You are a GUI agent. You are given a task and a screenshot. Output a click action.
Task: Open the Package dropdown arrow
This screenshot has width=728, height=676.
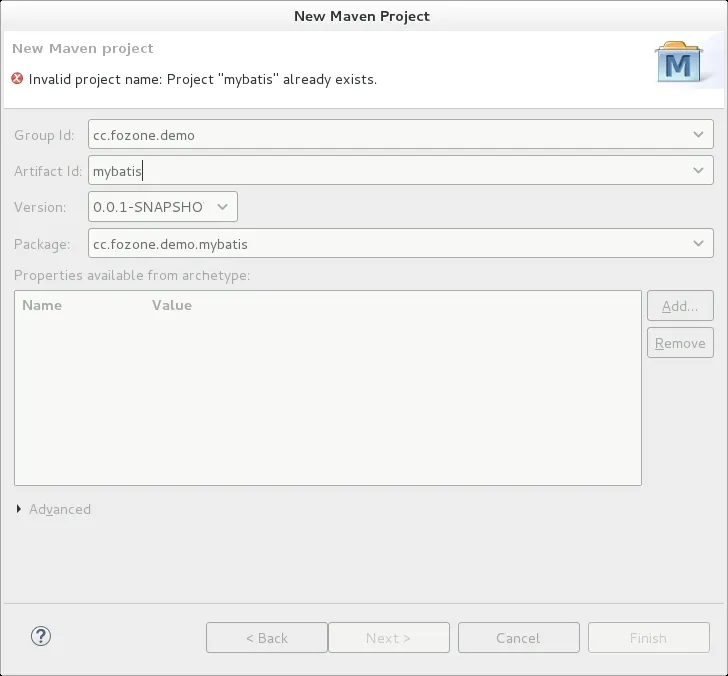point(698,243)
